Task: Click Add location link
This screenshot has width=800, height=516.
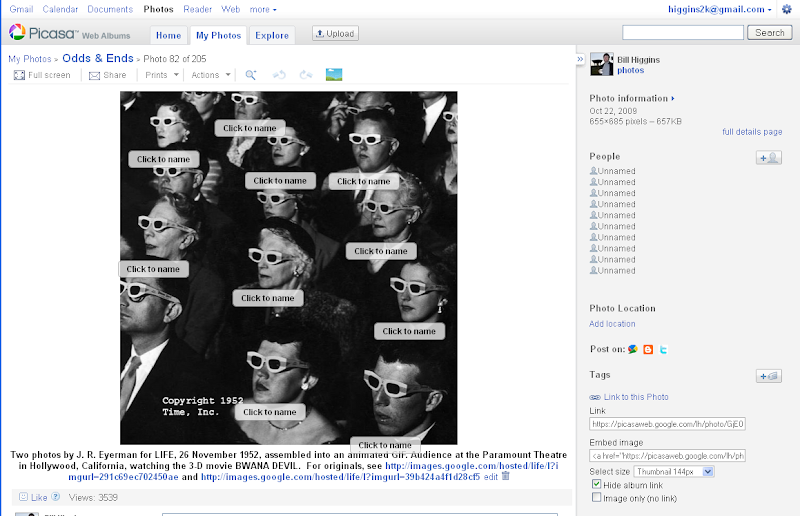Action: pos(612,324)
